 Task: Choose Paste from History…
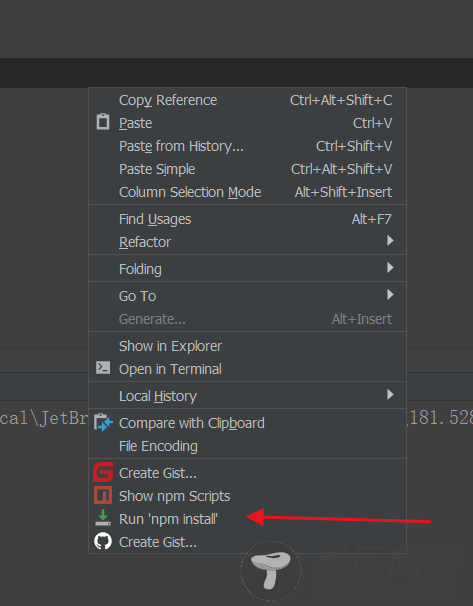(x=247, y=146)
